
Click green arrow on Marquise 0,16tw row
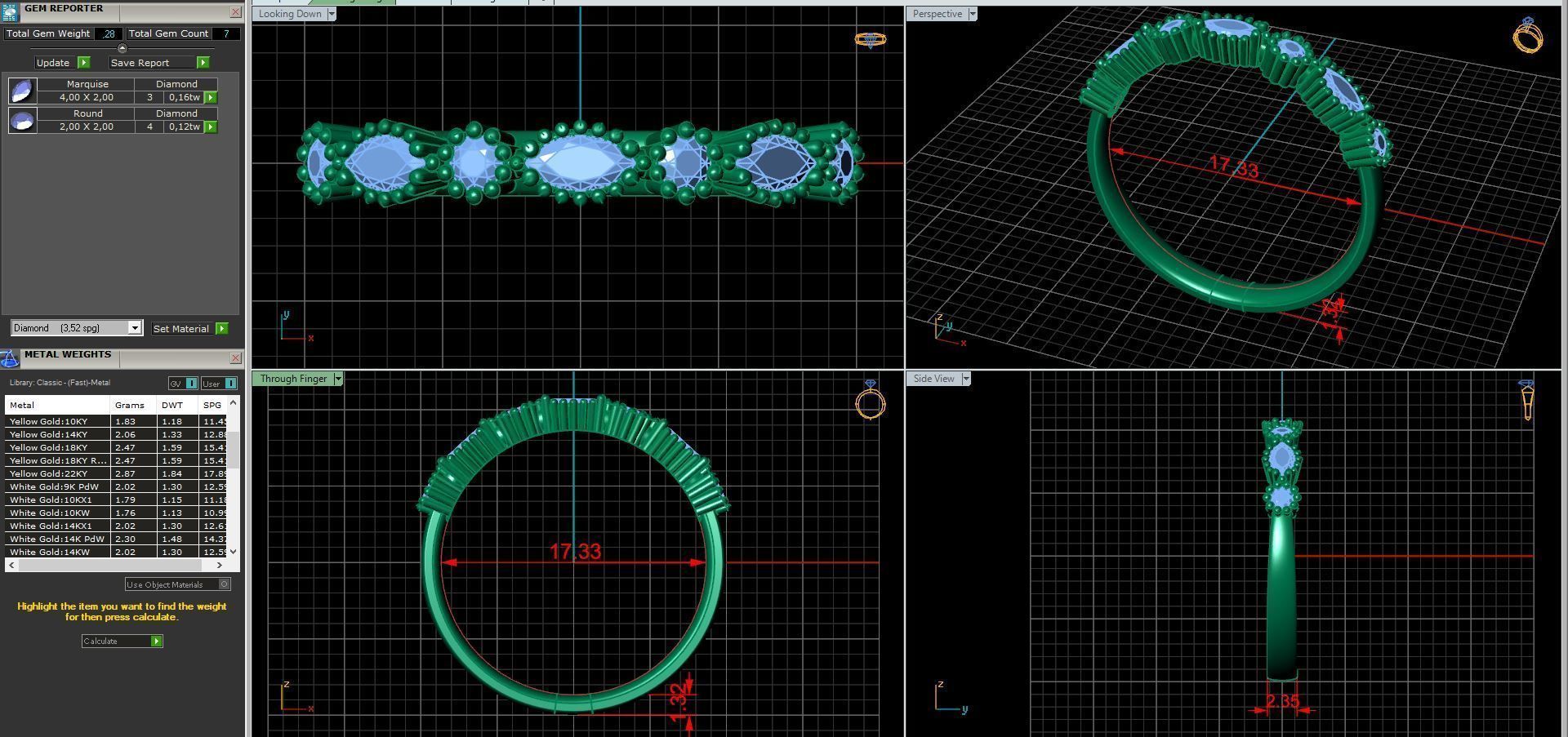pyautogui.click(x=211, y=97)
